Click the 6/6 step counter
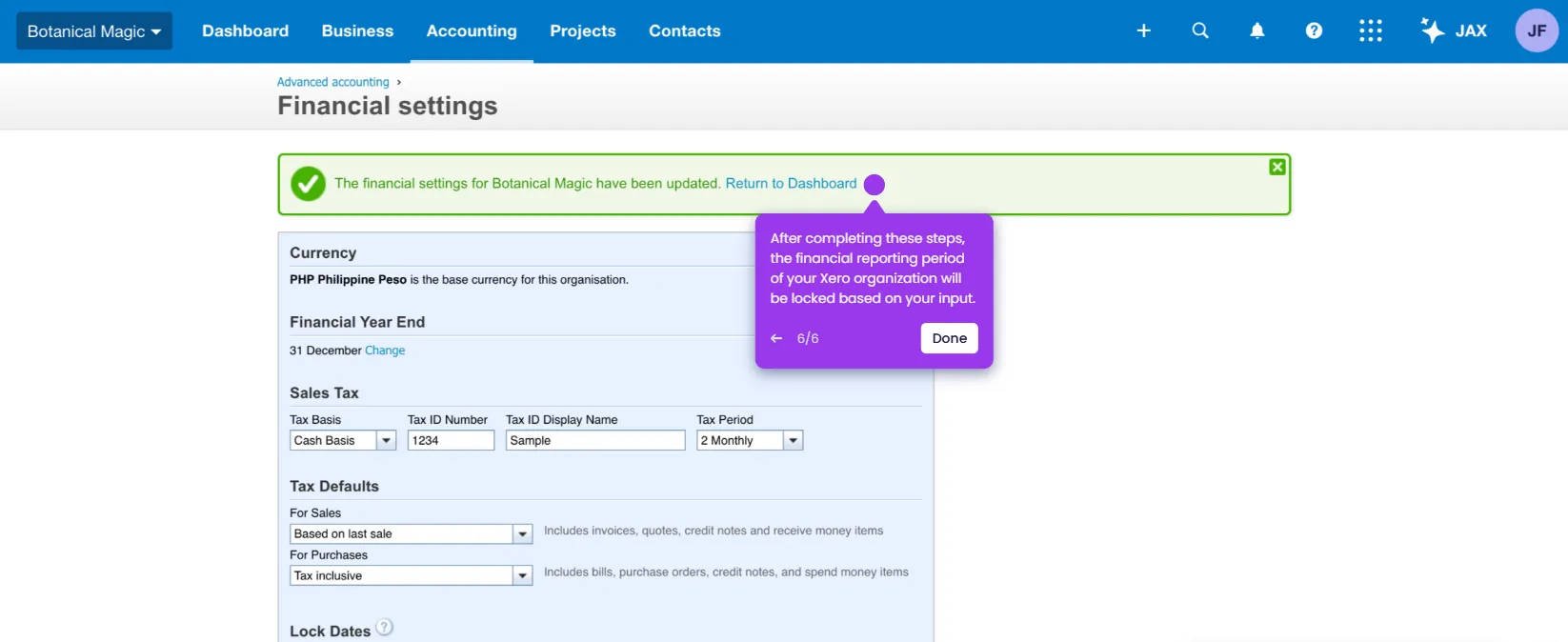The height and width of the screenshot is (642, 1568). tap(808, 338)
